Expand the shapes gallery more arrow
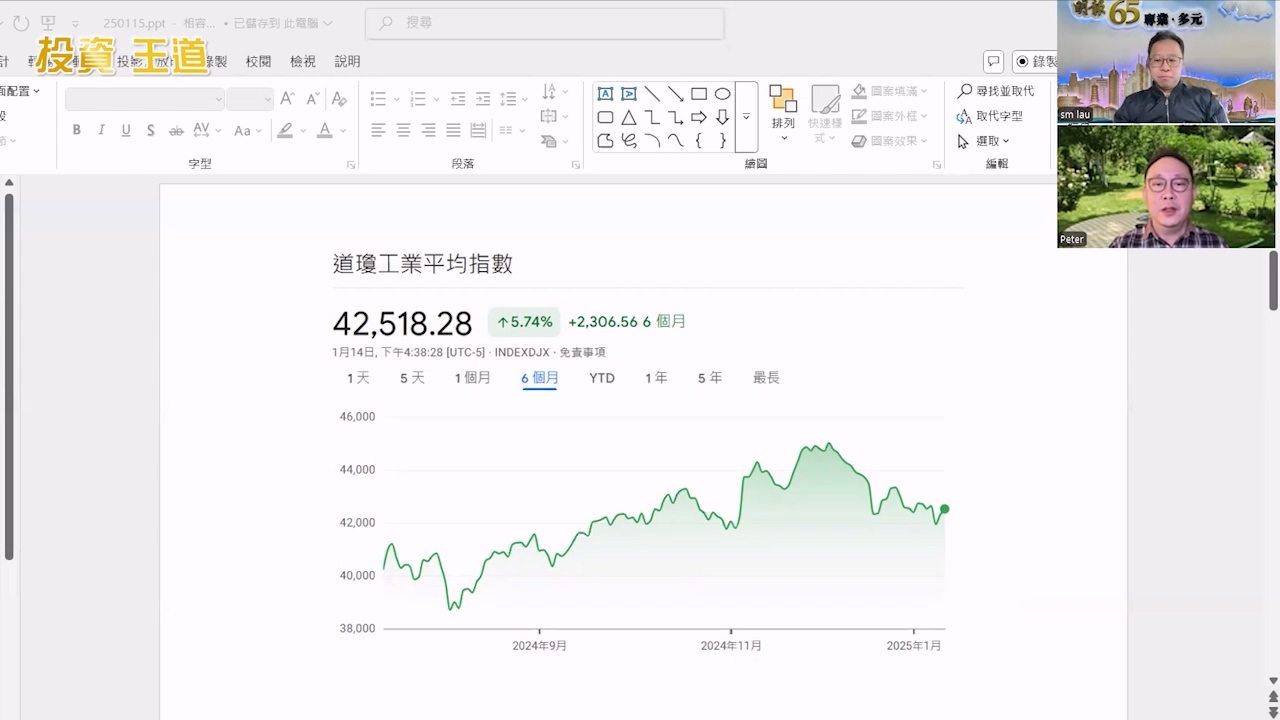Image resolution: width=1280 pixels, height=720 pixels. 746,117
